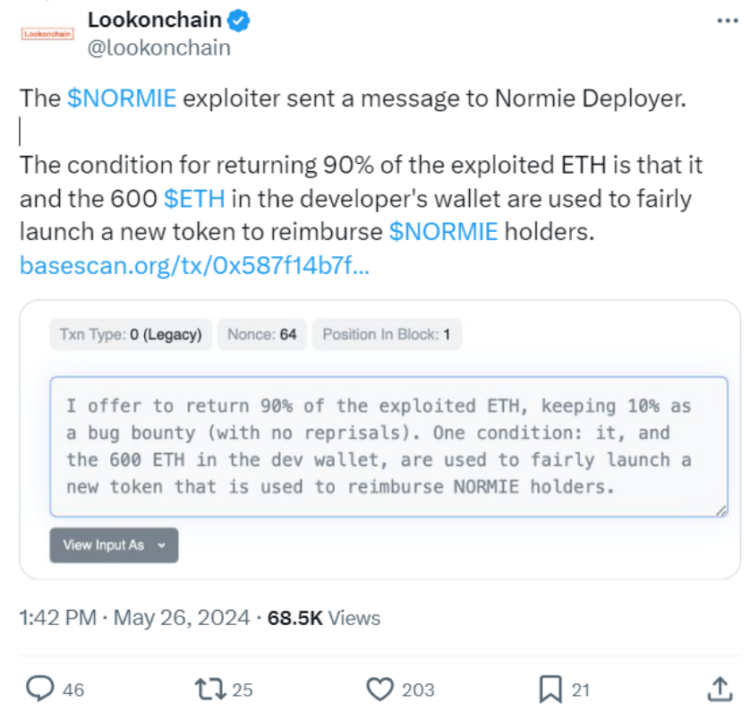Image resolution: width=750 pixels, height=720 pixels.
Task: Click the reply speech bubble icon
Action: tap(38, 688)
